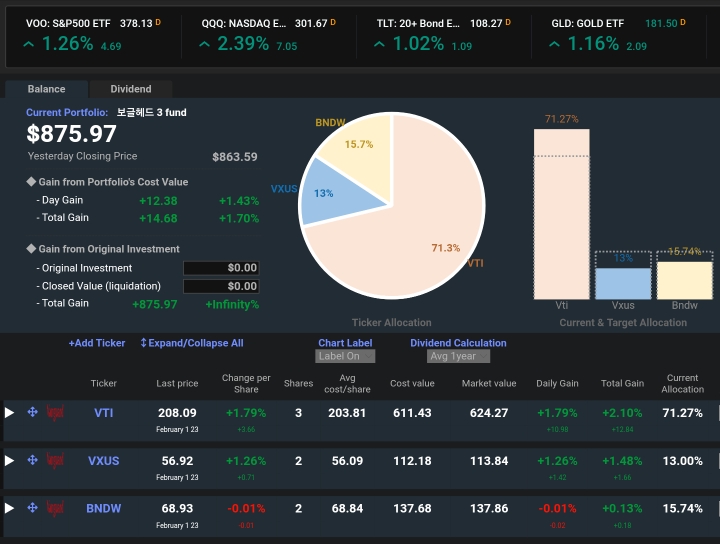Viewport: 720px width, 544px height.
Task: Click the green up arrow for VOO ticker
Action: pyautogui.click(x=28, y=45)
